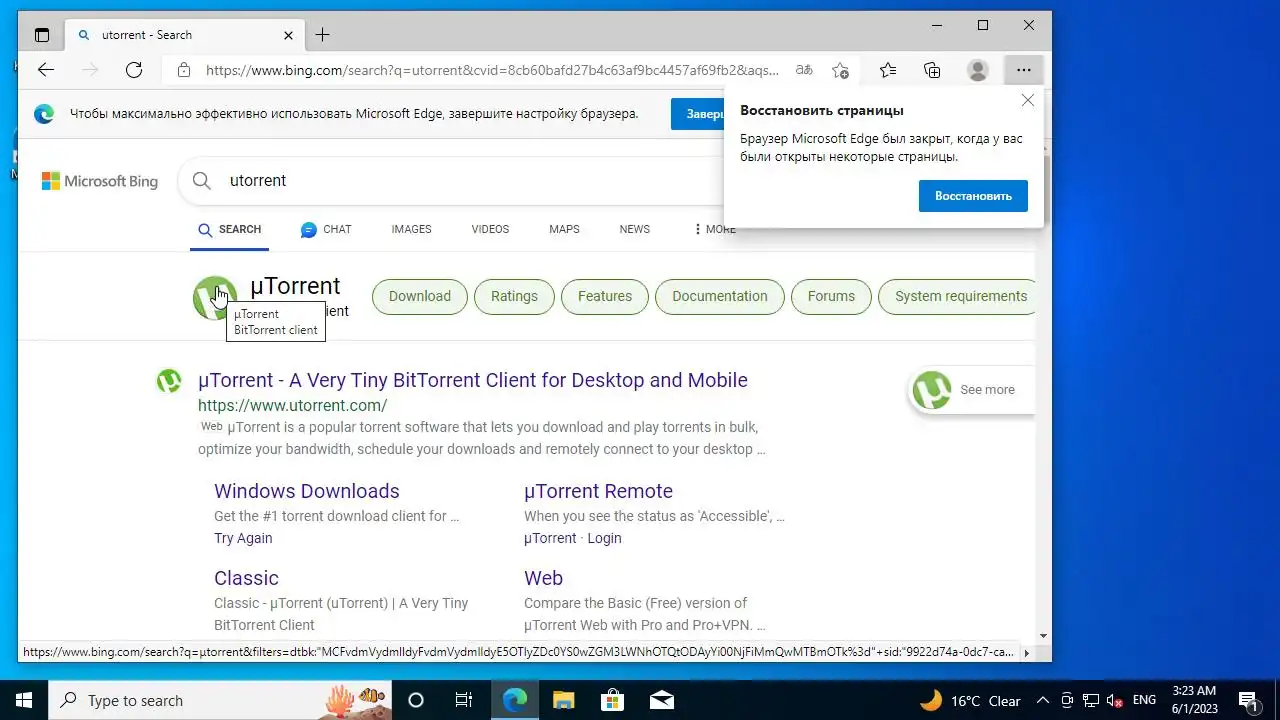Open the Windows Start menu
The image size is (1280, 720).
[24, 700]
